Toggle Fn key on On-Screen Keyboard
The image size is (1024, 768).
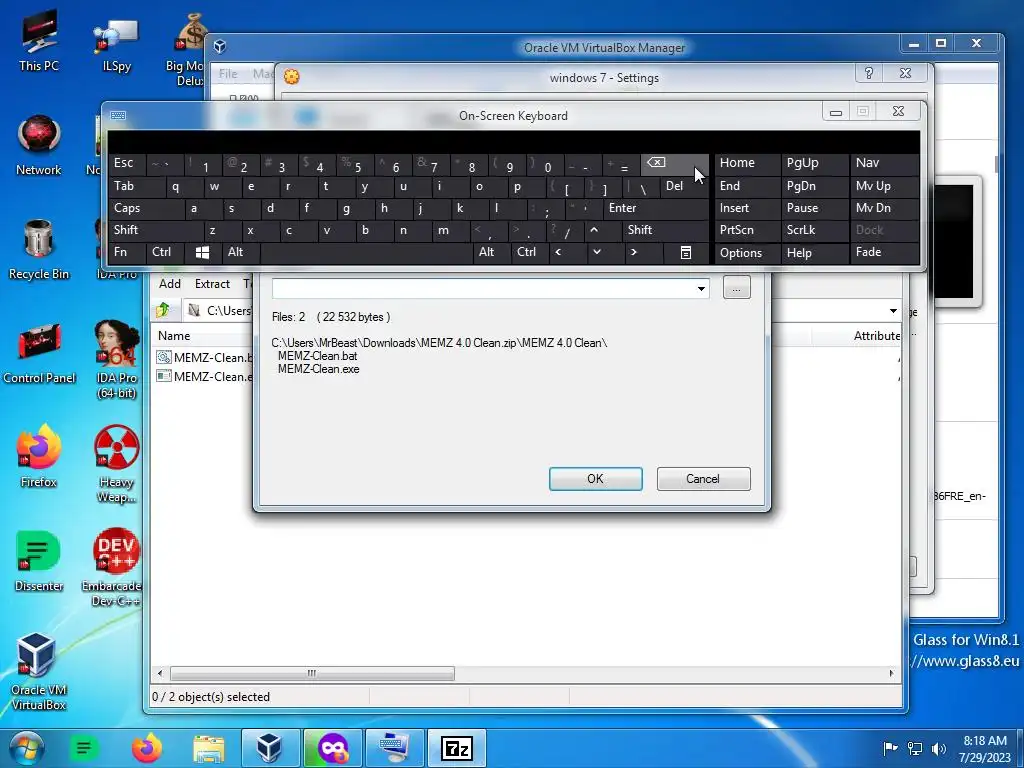click(x=127, y=252)
